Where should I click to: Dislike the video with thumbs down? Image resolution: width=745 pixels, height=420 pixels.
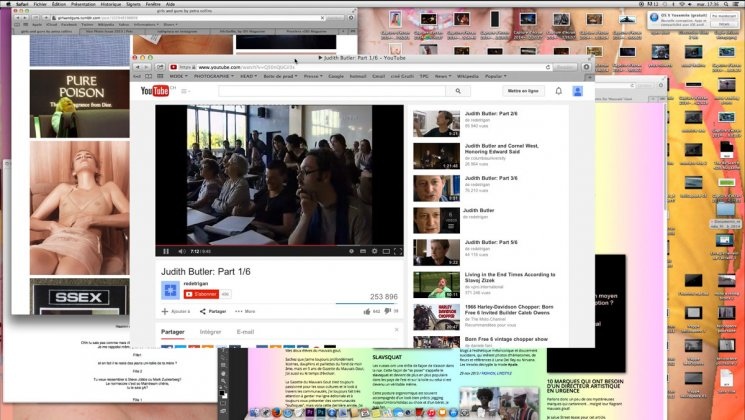click(x=386, y=311)
